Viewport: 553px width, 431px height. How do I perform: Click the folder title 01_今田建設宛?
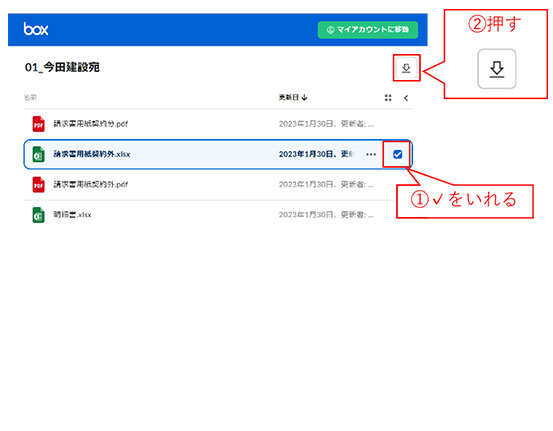click(62, 67)
